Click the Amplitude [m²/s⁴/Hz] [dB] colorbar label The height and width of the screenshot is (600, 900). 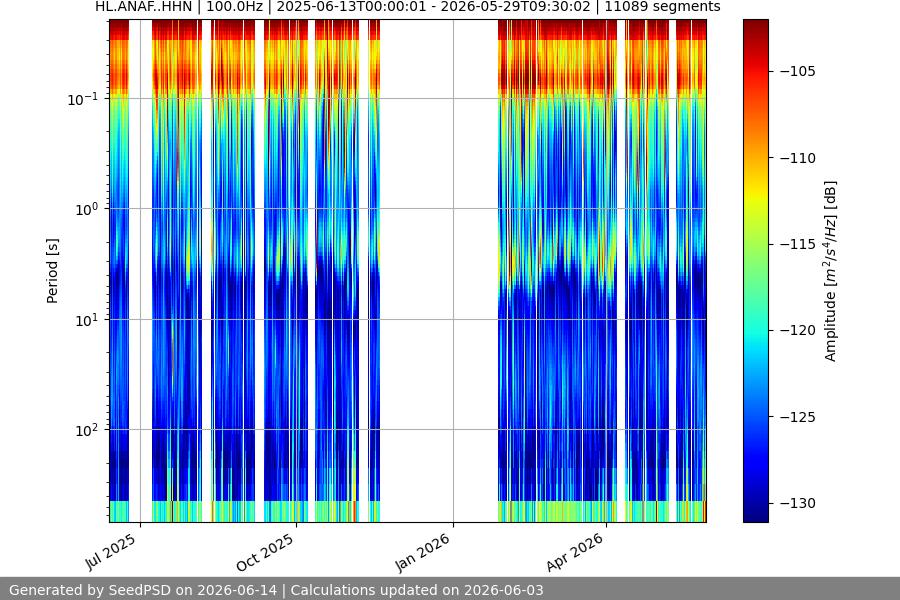tap(831, 271)
